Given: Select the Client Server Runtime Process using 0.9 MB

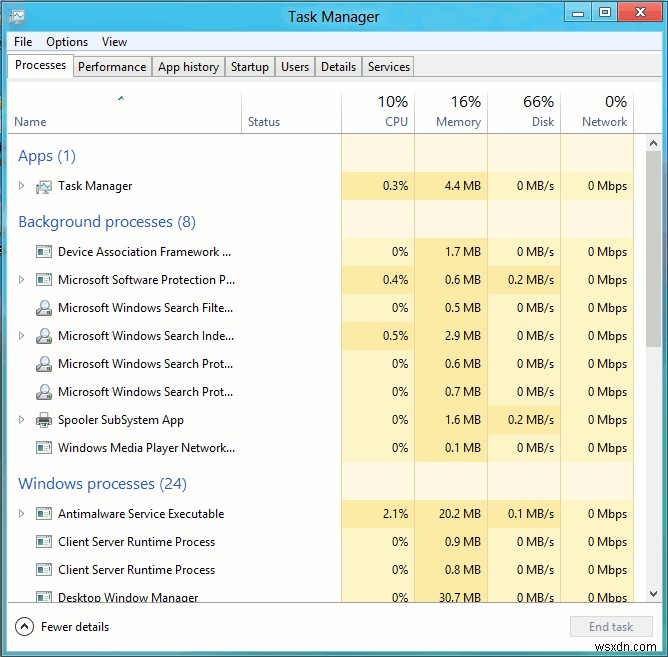Looking at the screenshot, I should pyautogui.click(x=136, y=542).
